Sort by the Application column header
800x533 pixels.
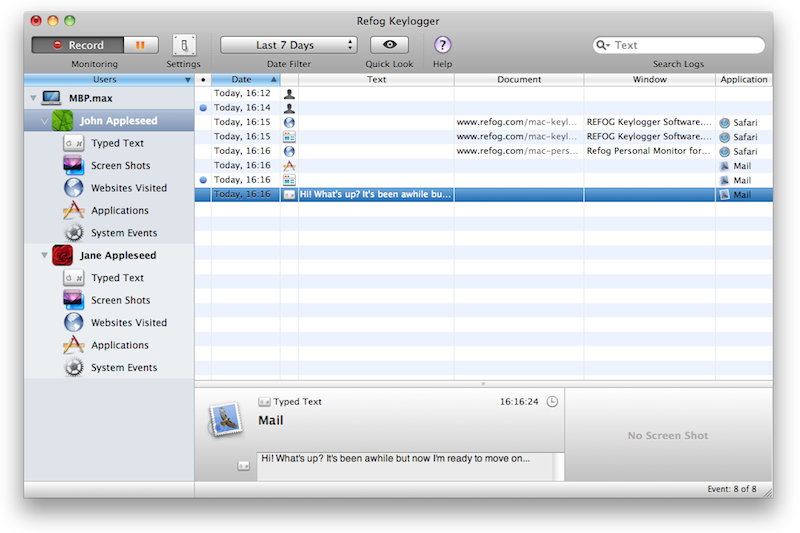744,80
